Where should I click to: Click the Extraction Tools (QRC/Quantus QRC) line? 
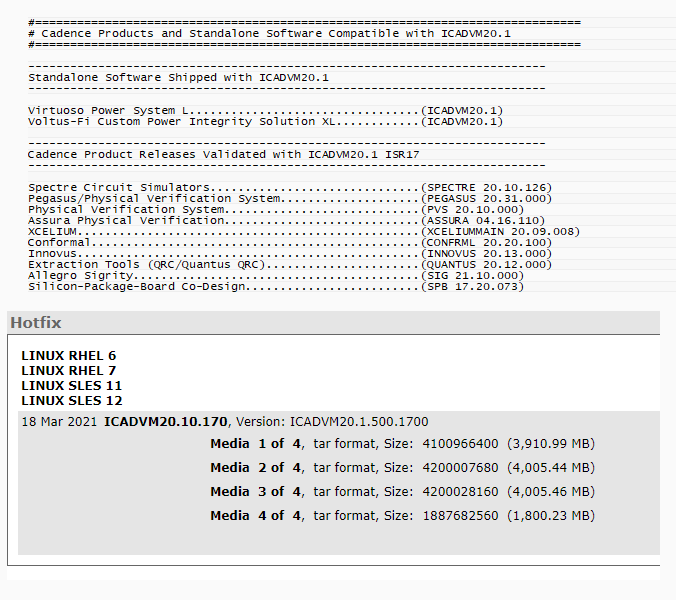point(290,265)
